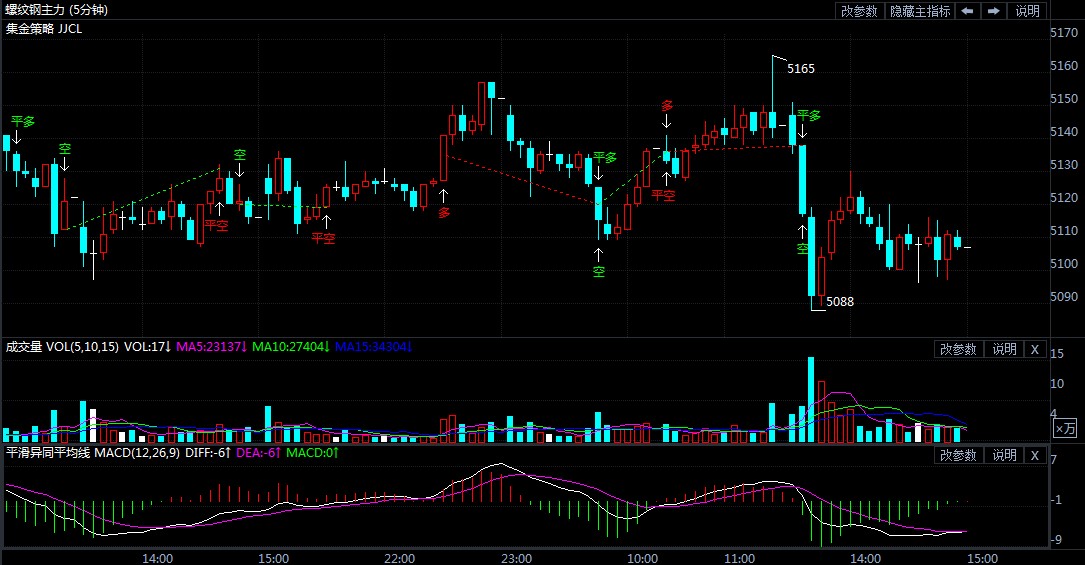1085x565 pixels.
Task: Change parameters of the 成交量 panel
Action: [957, 349]
